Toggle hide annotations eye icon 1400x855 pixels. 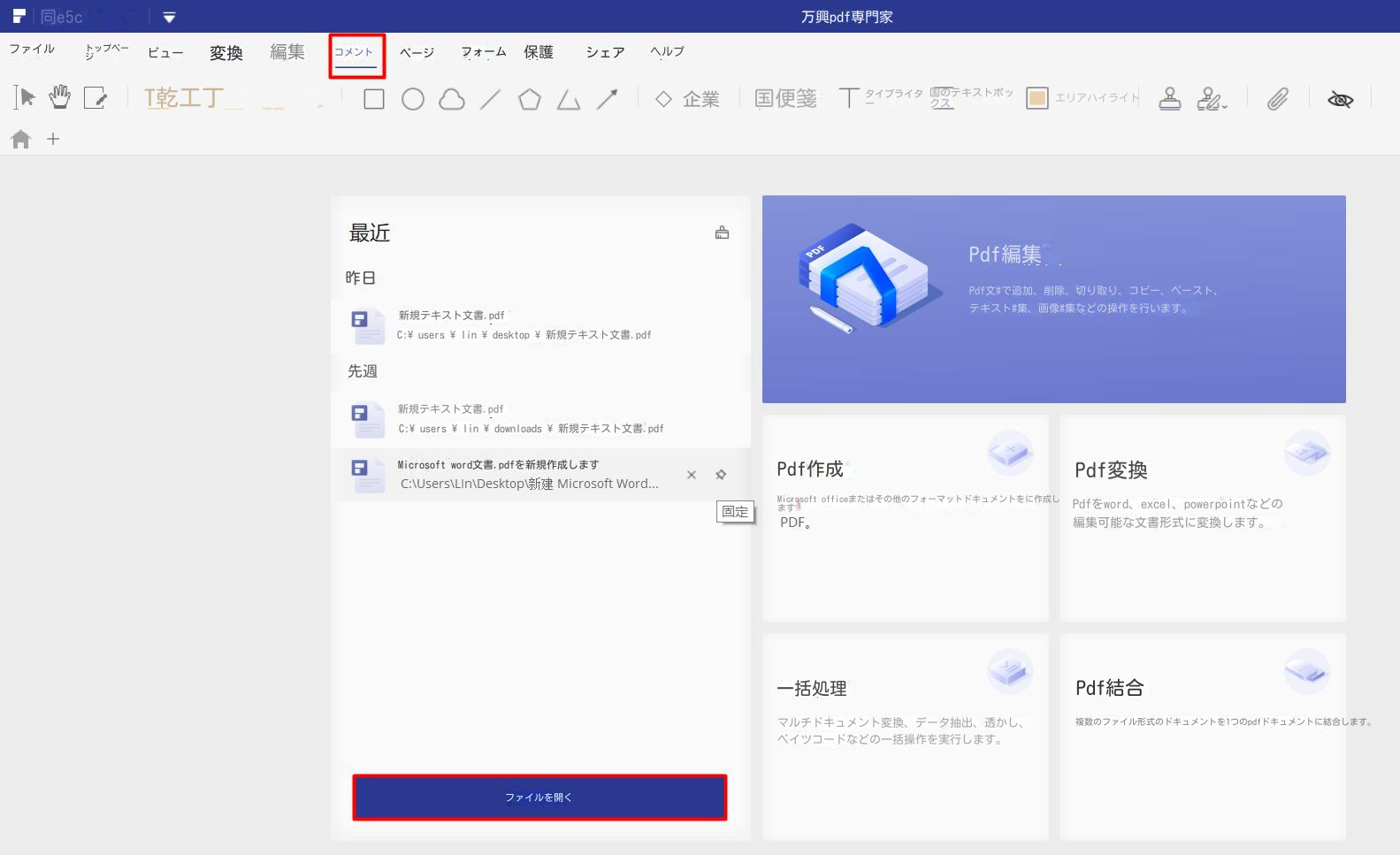click(1341, 99)
